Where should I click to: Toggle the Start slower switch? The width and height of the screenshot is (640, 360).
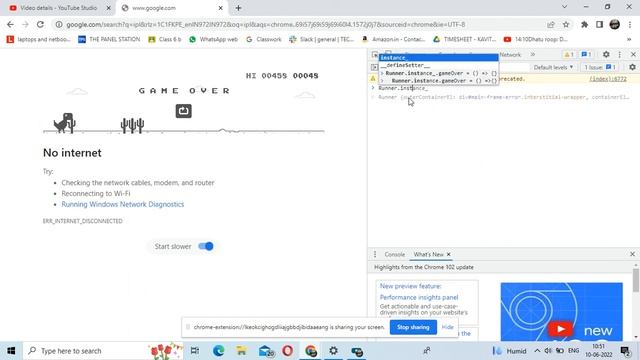[206, 246]
